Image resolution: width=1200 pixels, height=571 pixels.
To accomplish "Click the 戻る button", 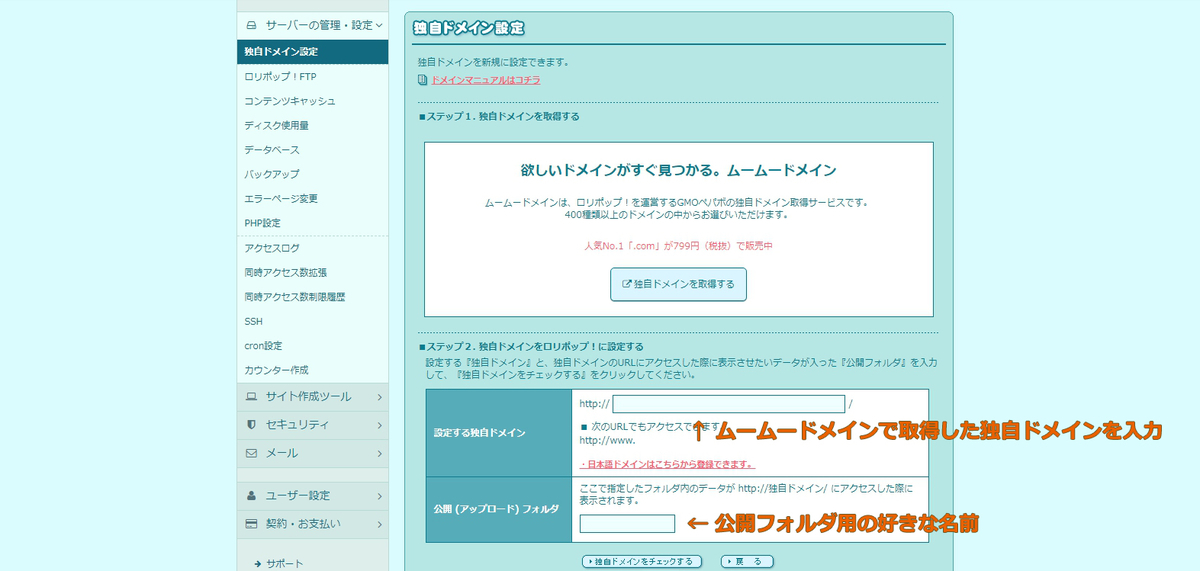I will 746,561.
